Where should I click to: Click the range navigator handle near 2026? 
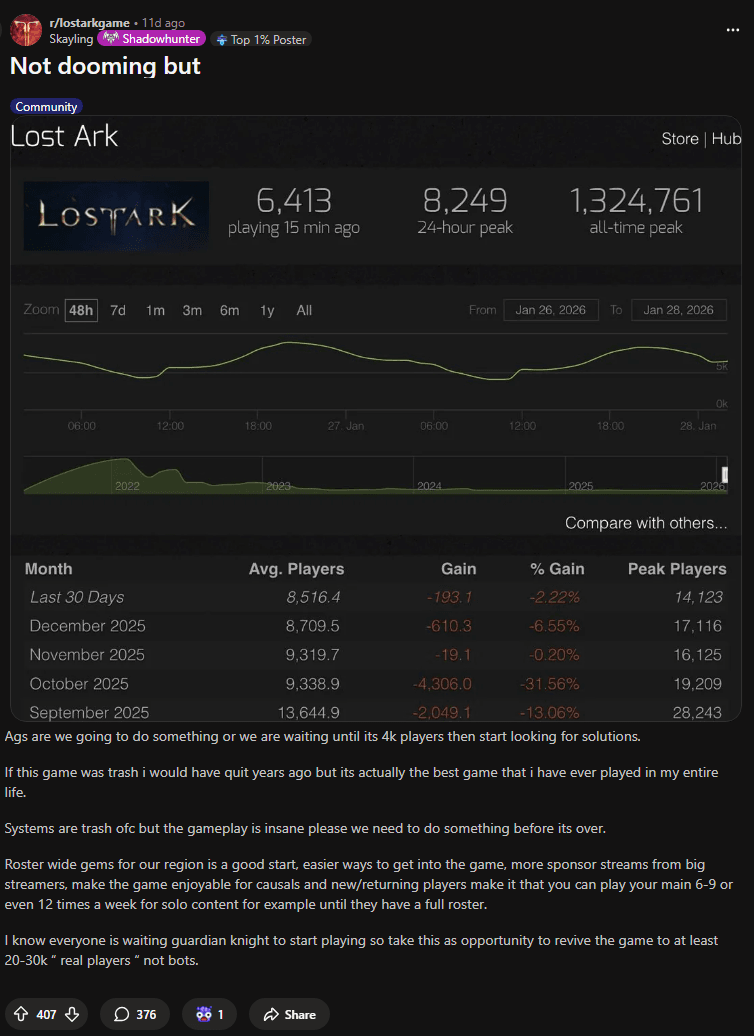click(724, 474)
